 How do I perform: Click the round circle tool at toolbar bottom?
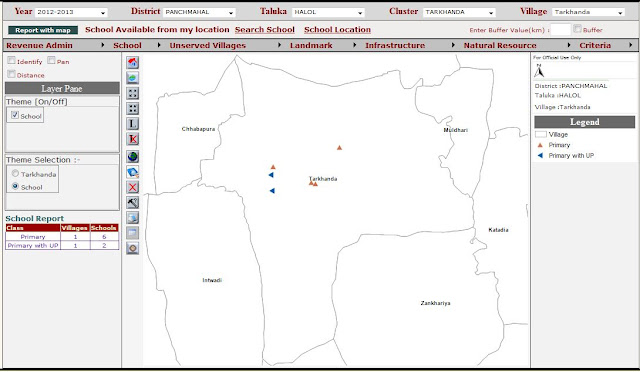(133, 248)
